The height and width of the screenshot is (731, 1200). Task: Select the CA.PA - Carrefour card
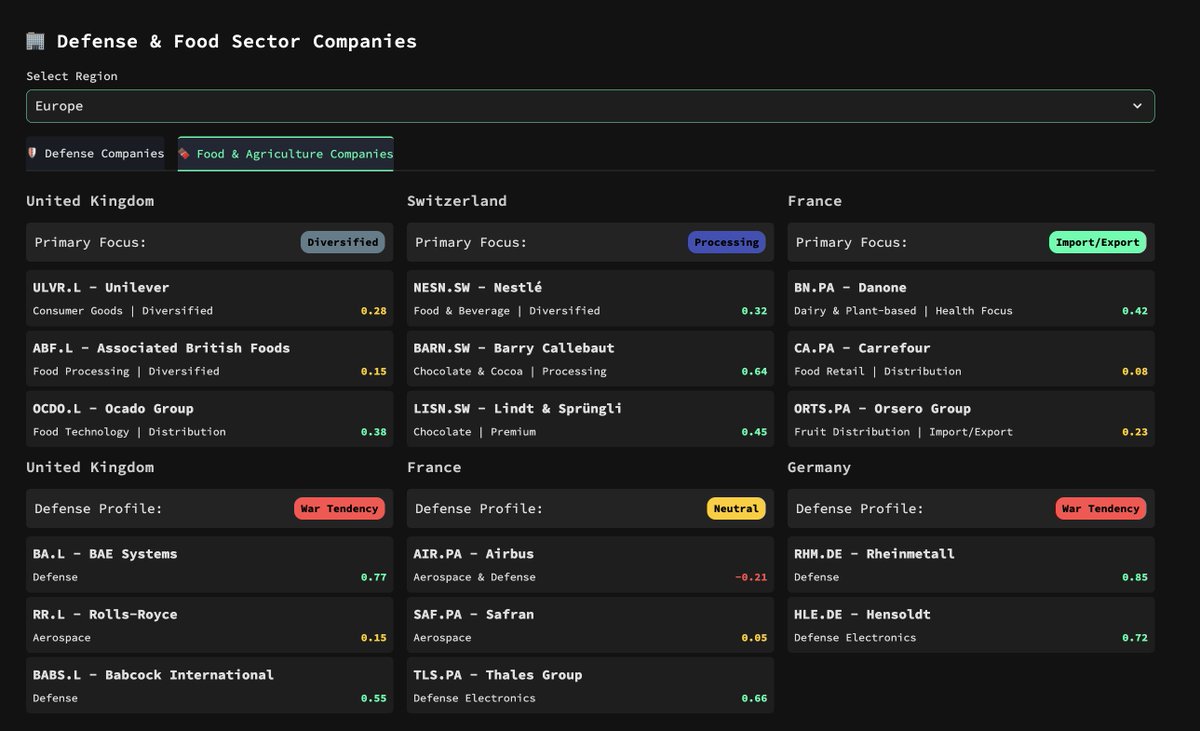coord(971,359)
